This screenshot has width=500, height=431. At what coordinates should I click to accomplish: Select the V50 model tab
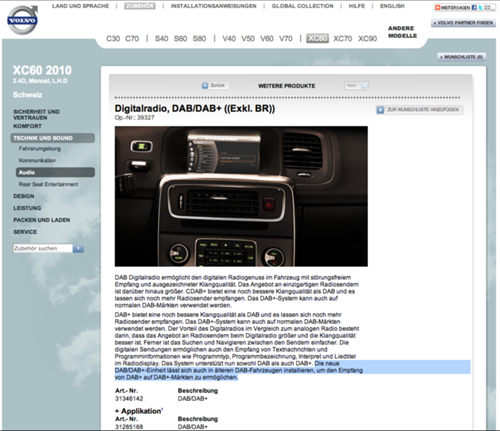click(x=248, y=39)
